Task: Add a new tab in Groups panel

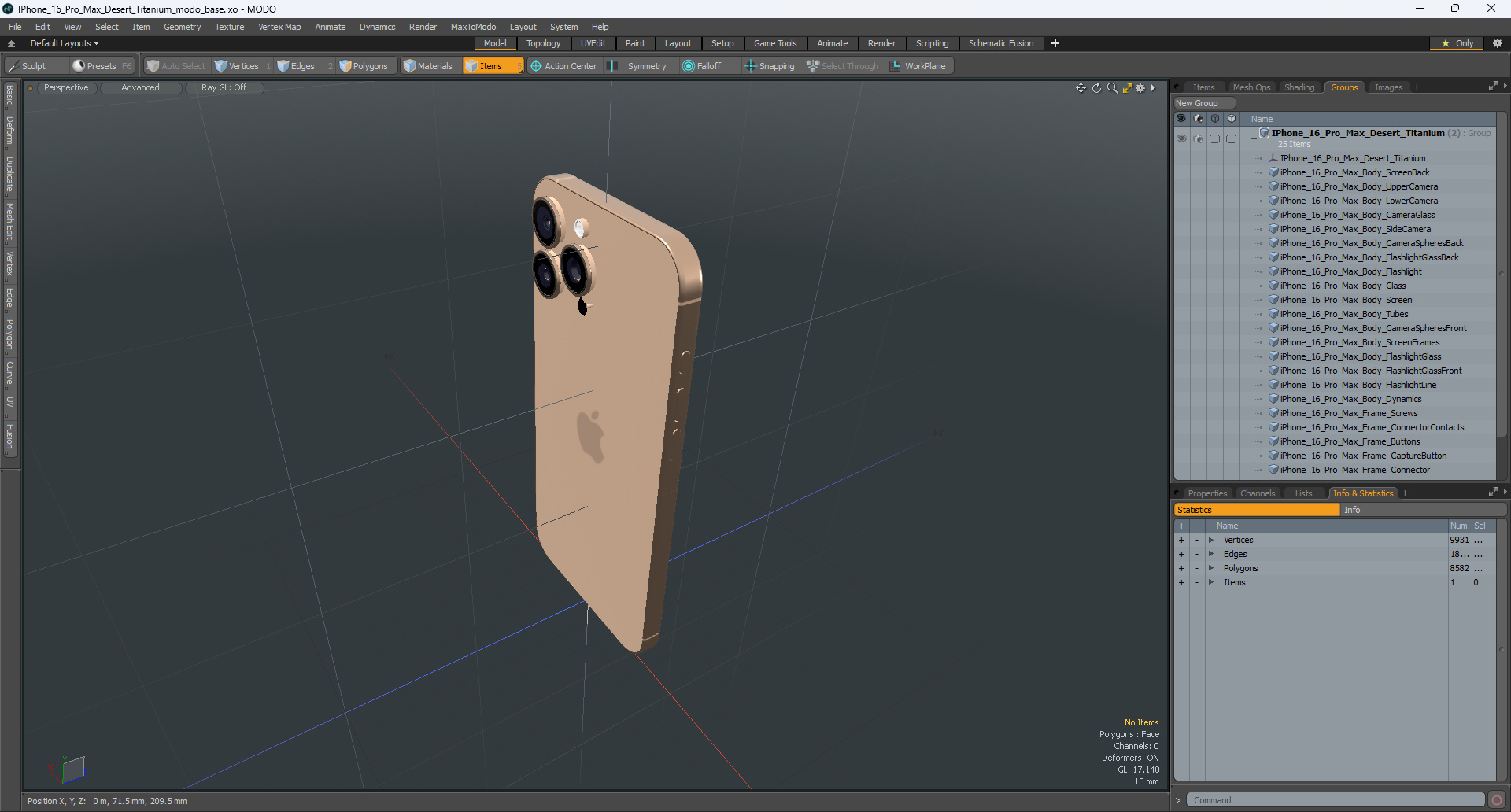Action: pos(1417,87)
